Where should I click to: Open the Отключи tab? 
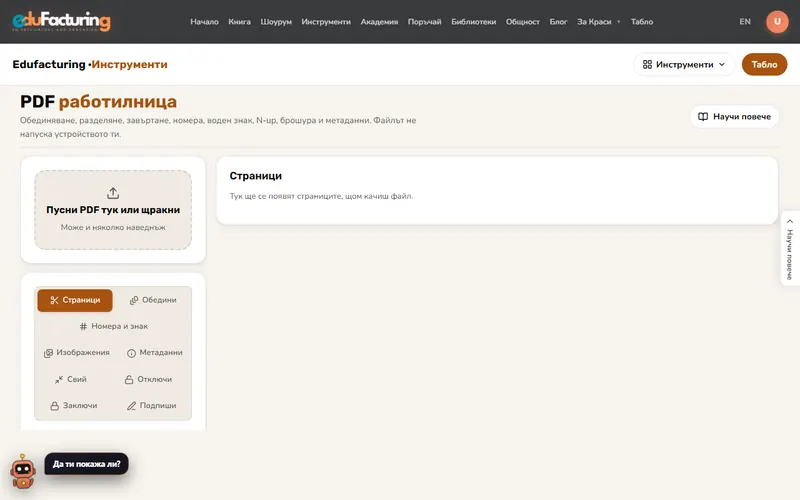[x=148, y=379]
